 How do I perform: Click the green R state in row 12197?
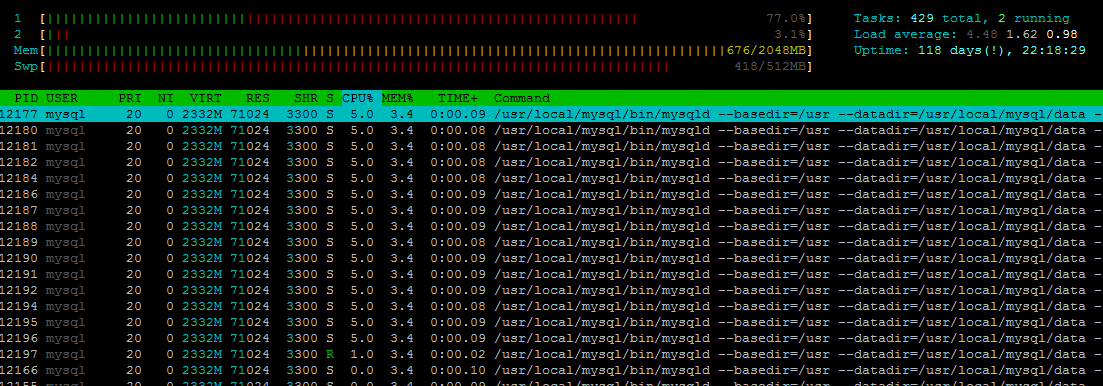330,354
